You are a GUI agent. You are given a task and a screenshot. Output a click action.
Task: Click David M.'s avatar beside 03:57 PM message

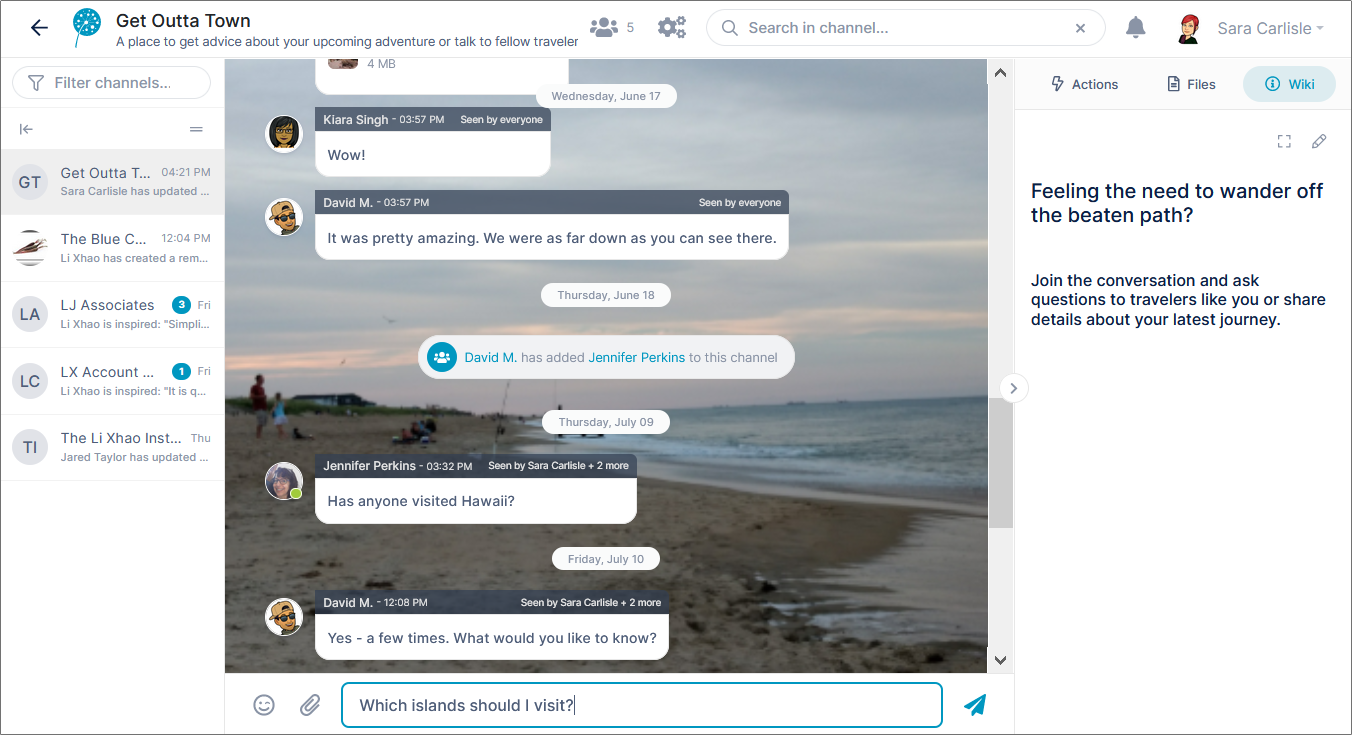pyautogui.click(x=284, y=217)
